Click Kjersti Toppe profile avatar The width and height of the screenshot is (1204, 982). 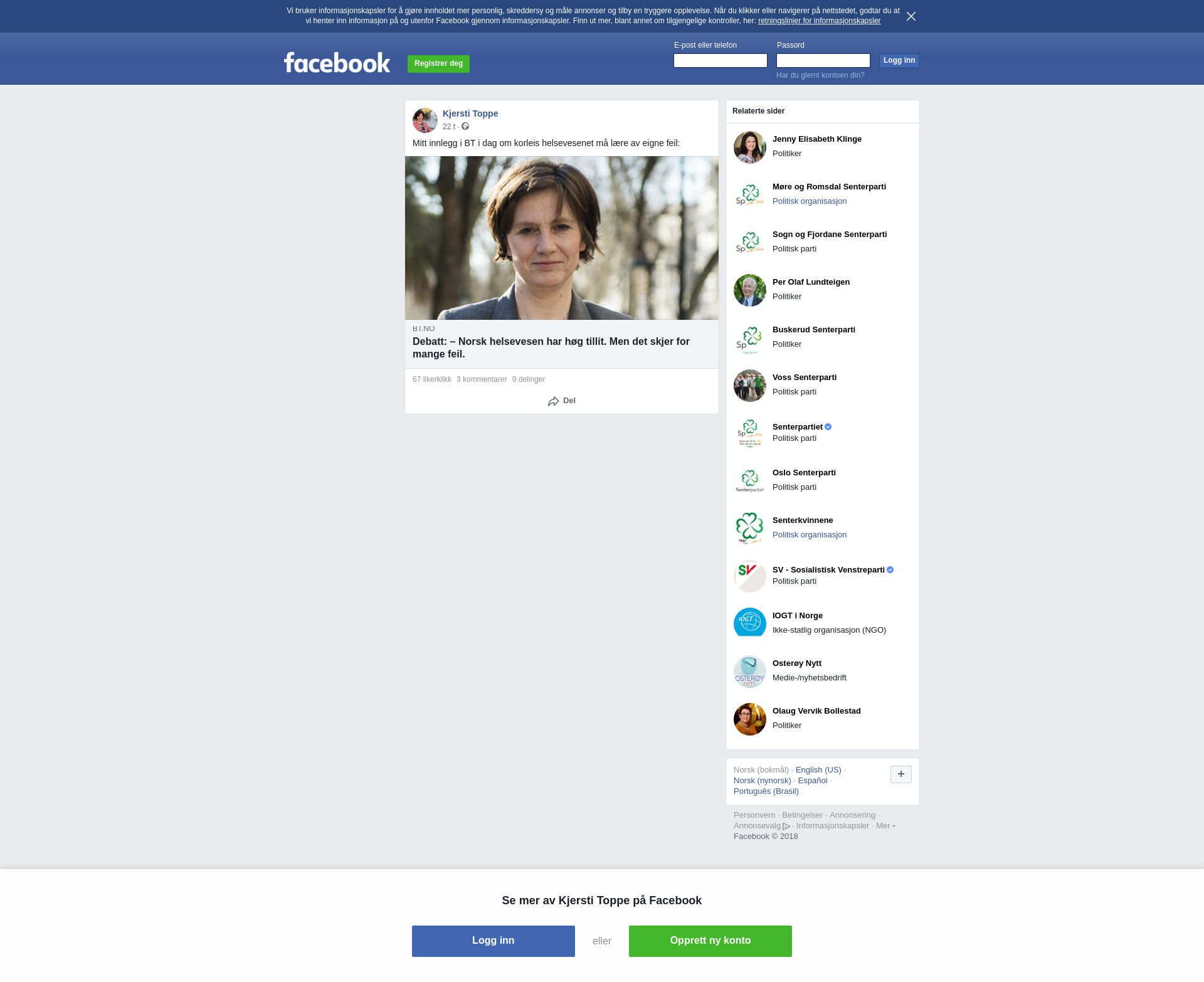click(x=425, y=120)
